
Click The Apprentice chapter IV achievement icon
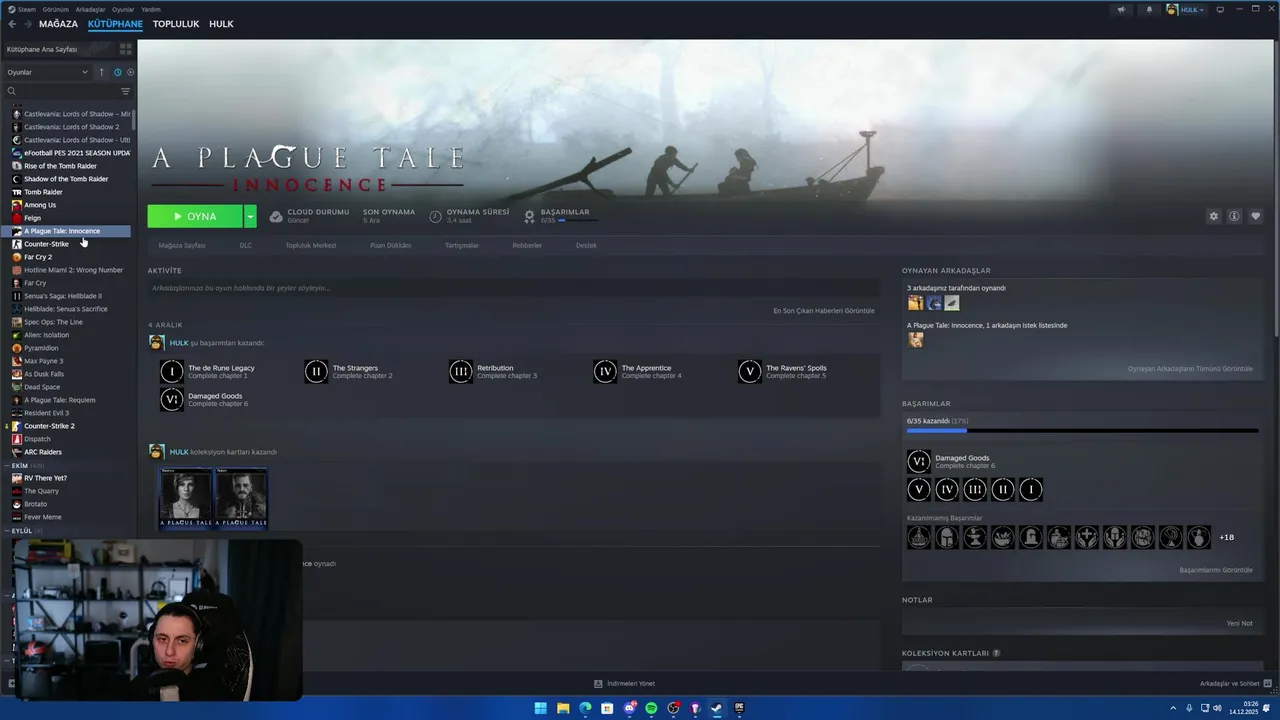pos(605,372)
